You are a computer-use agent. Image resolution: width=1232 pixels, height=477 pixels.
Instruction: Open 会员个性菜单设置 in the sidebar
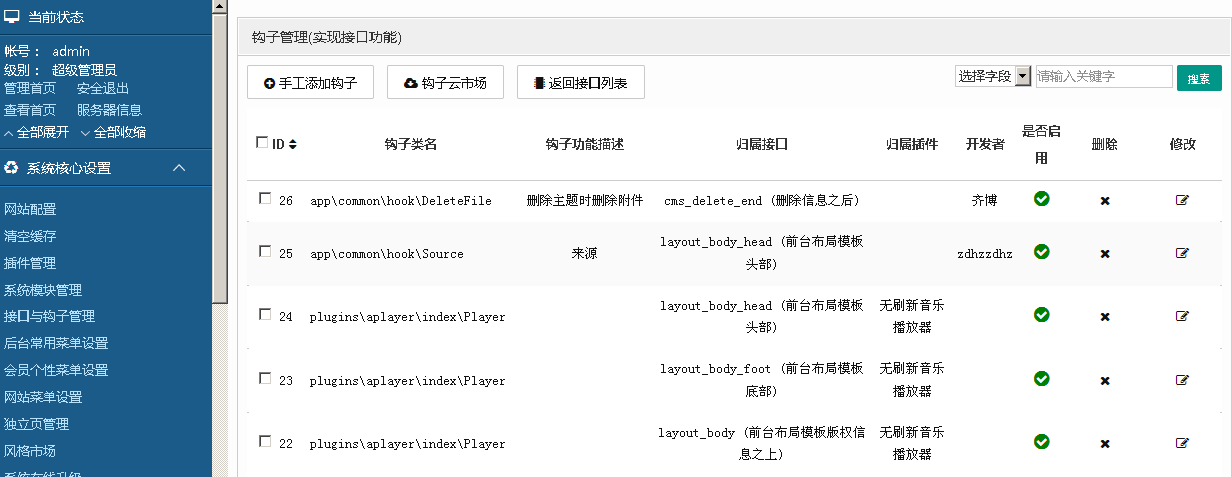56,370
